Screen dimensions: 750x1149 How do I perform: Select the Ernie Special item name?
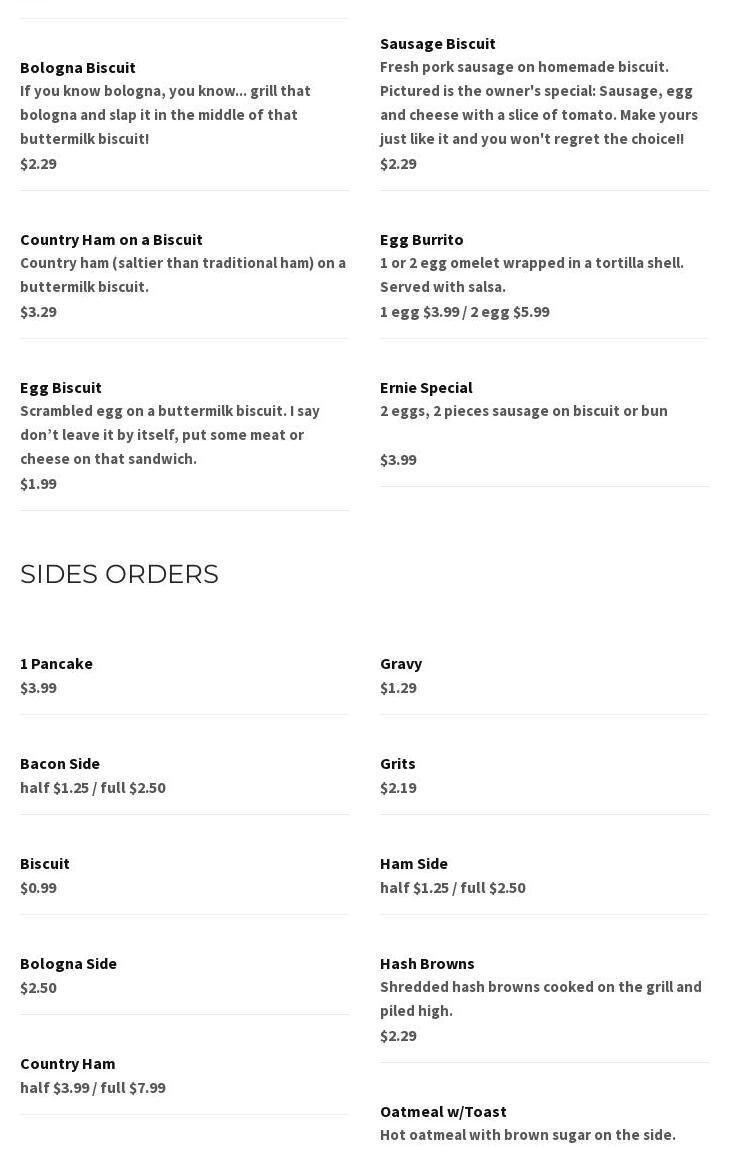426,387
